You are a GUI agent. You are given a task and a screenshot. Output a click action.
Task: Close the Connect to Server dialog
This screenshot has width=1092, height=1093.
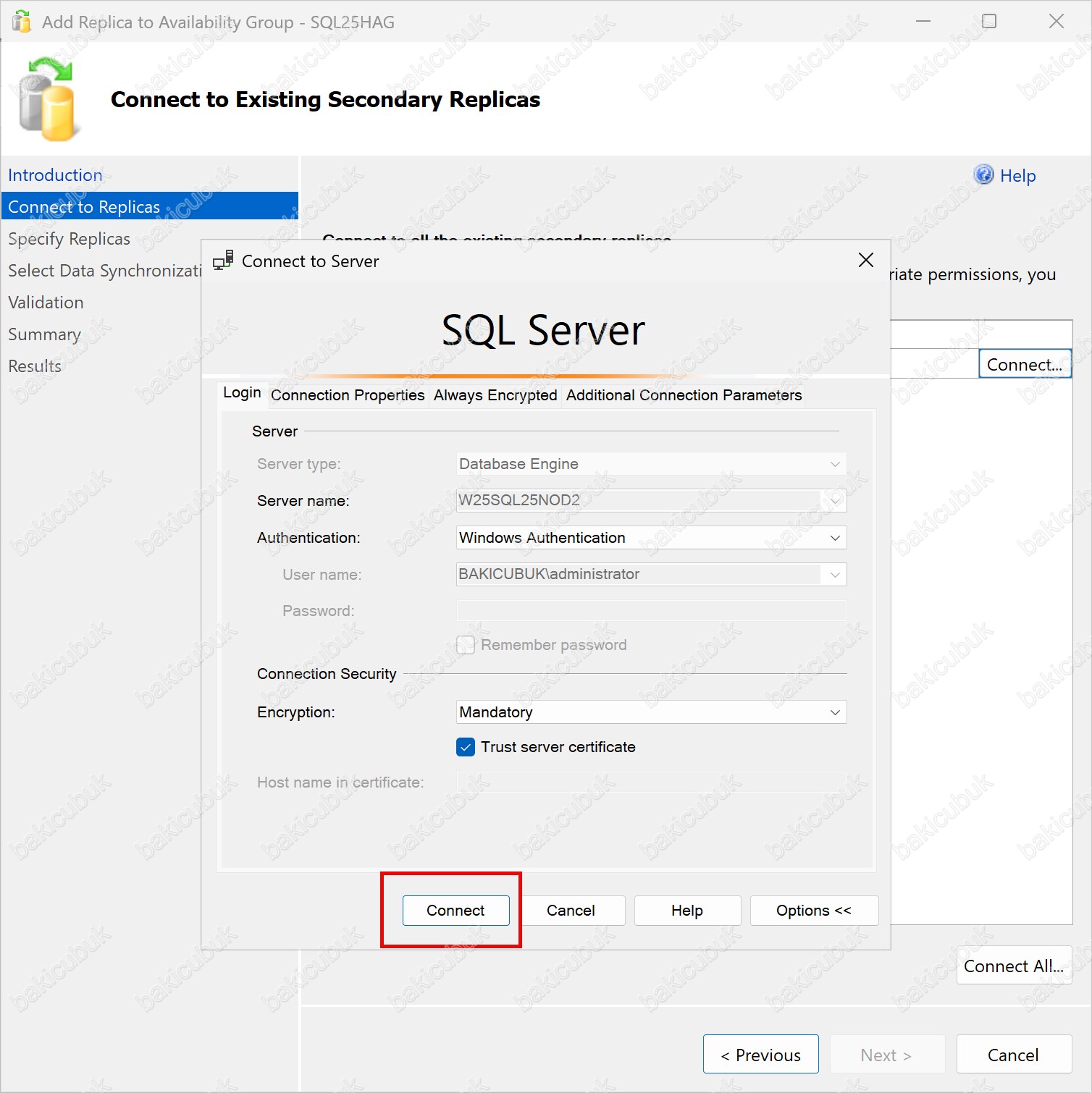click(x=865, y=261)
